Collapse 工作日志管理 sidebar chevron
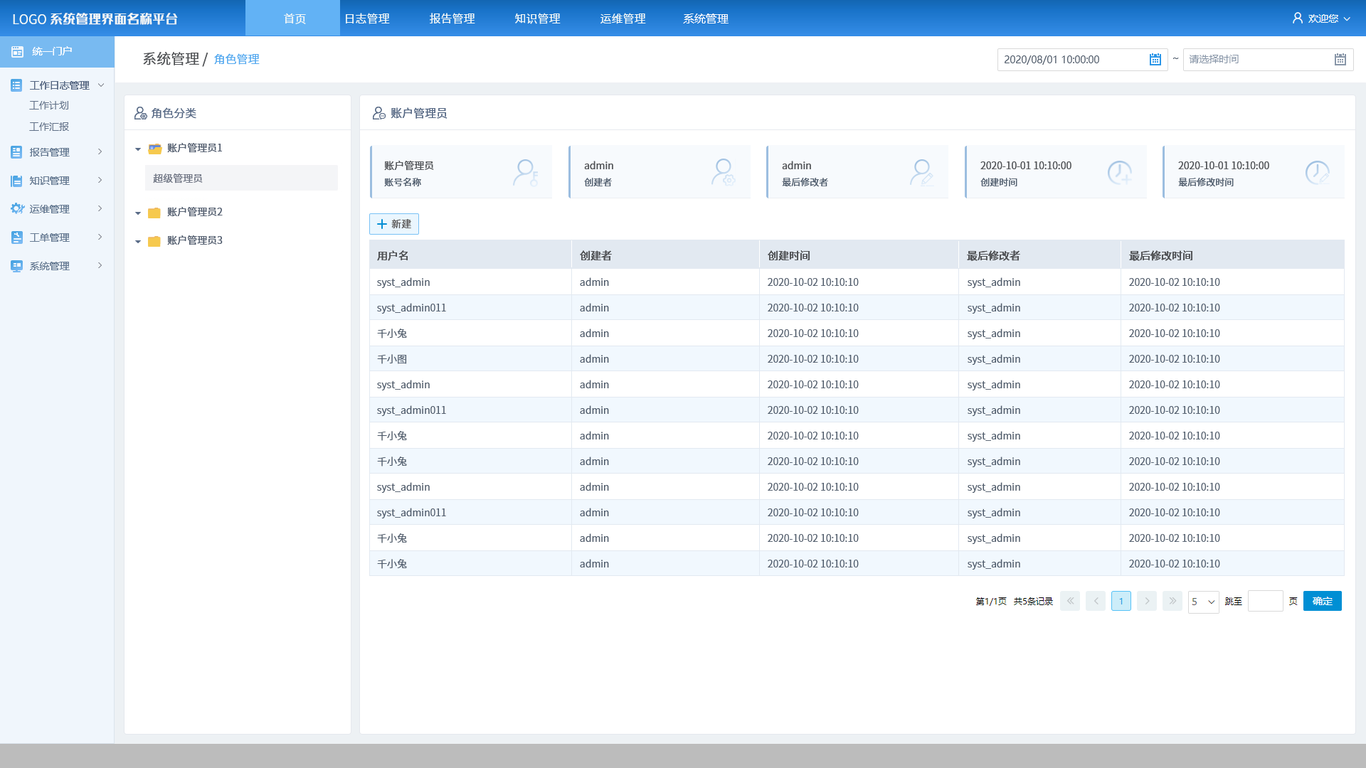 (101, 85)
